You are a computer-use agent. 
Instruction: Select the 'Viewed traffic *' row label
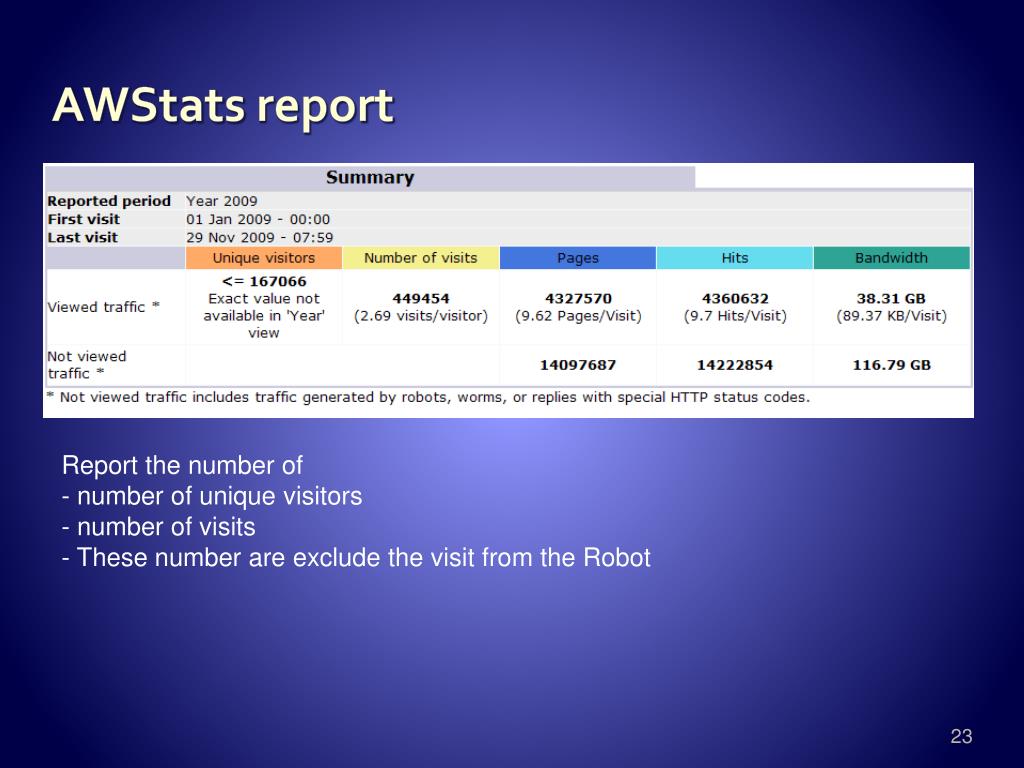(103, 307)
